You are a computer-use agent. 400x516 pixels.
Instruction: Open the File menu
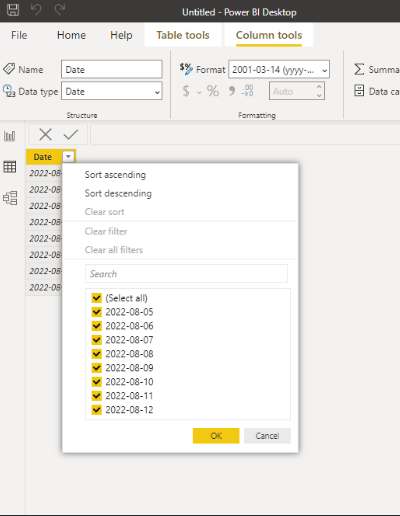click(x=19, y=35)
